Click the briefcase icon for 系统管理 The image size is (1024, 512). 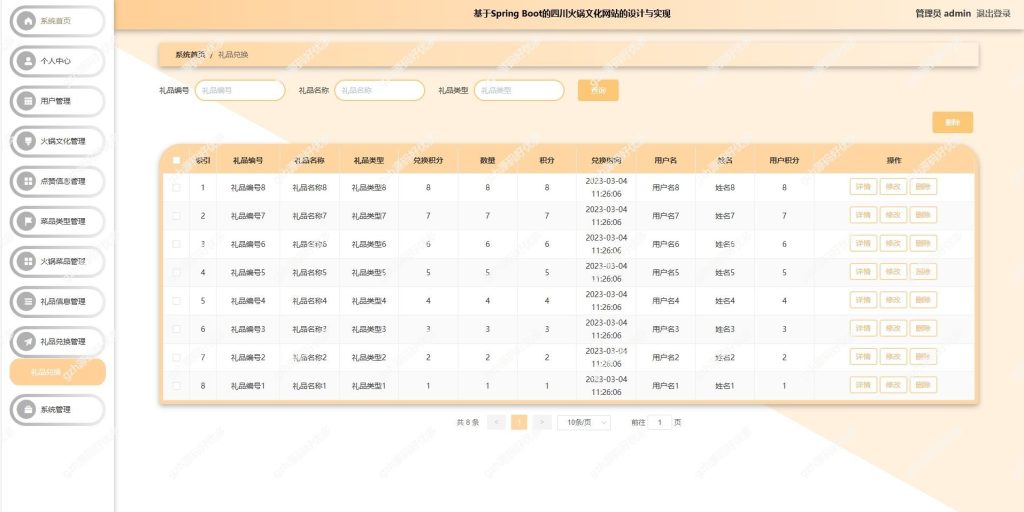(x=27, y=410)
